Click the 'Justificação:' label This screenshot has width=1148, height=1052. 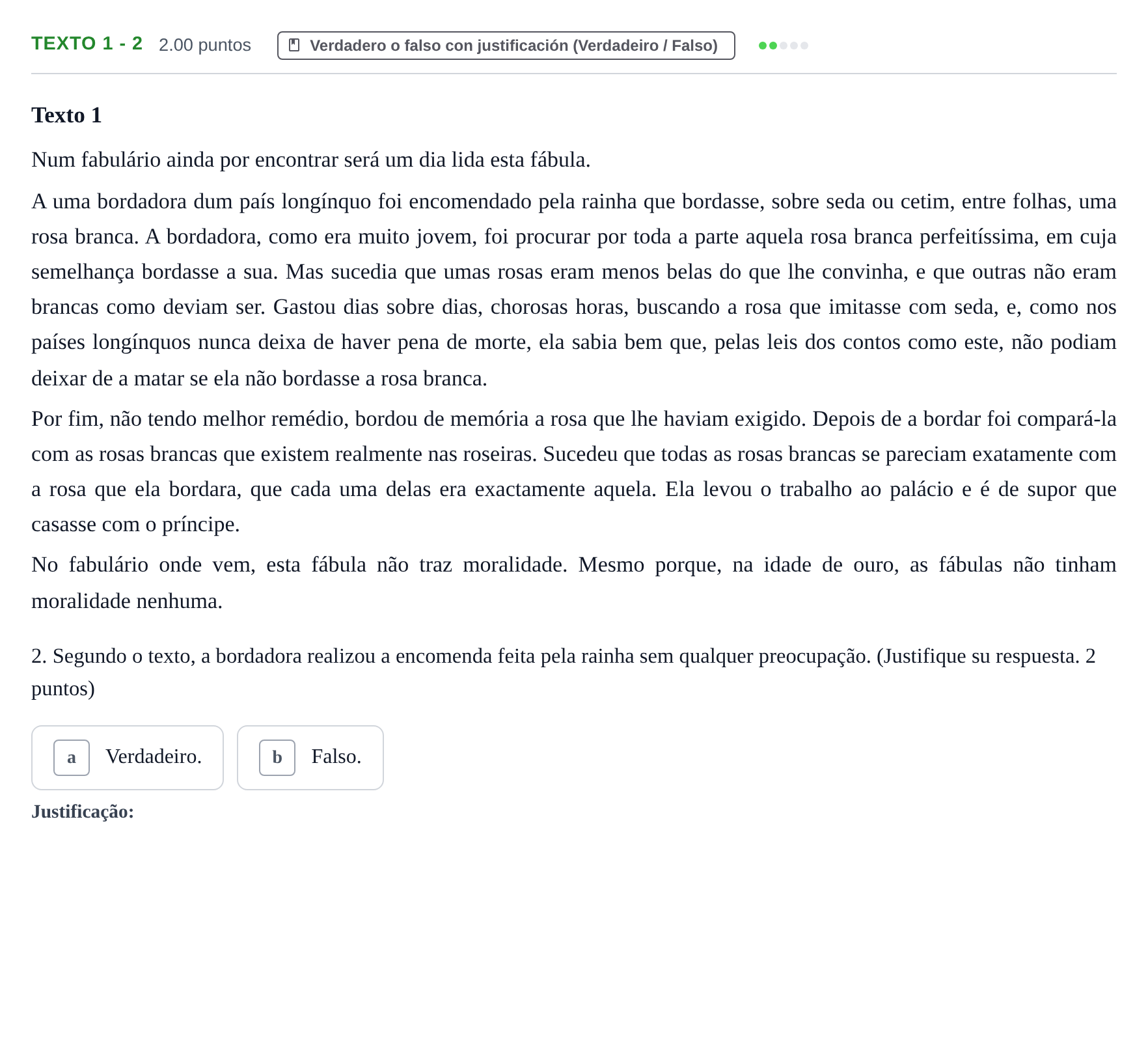point(83,812)
